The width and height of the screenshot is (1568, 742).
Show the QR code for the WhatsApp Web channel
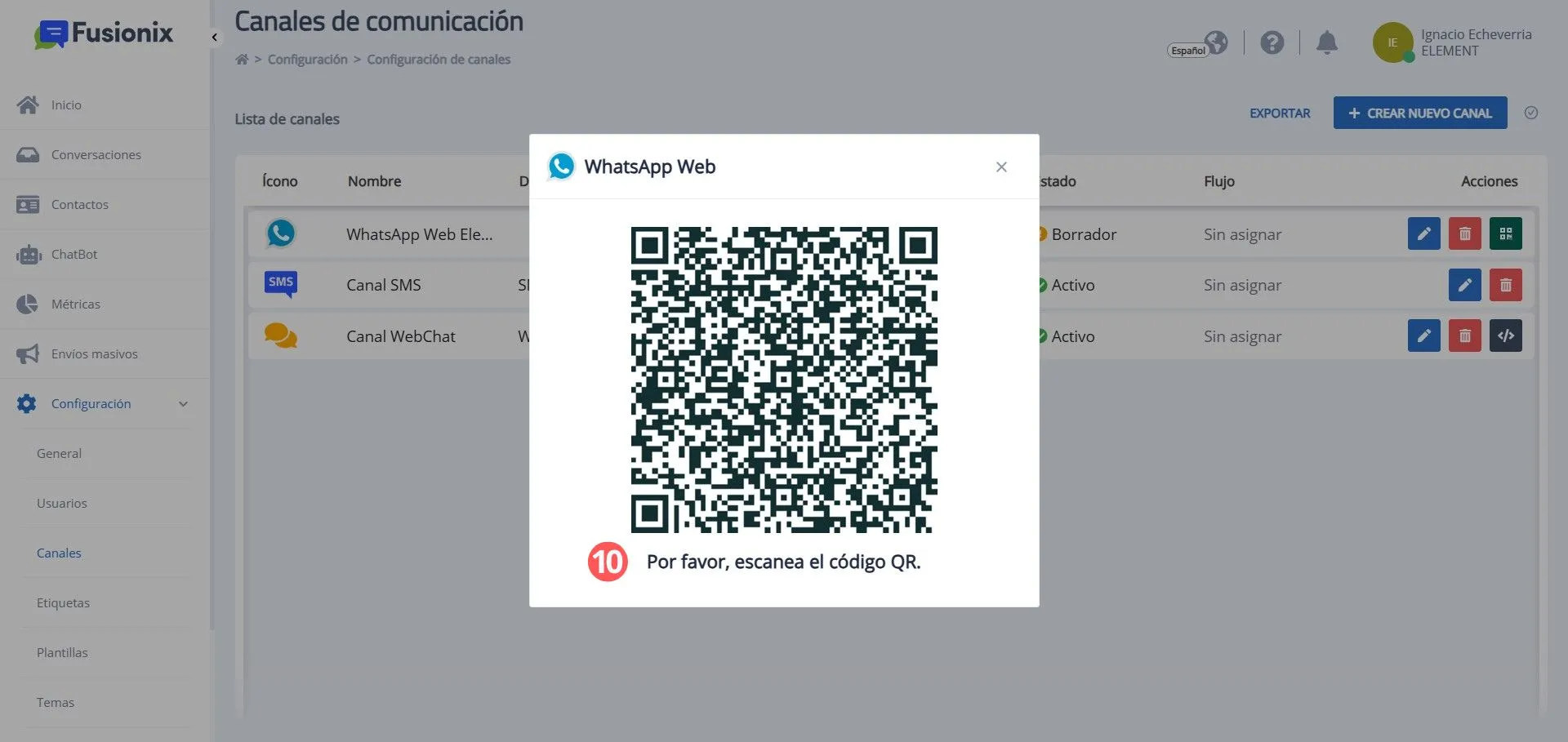(1506, 234)
